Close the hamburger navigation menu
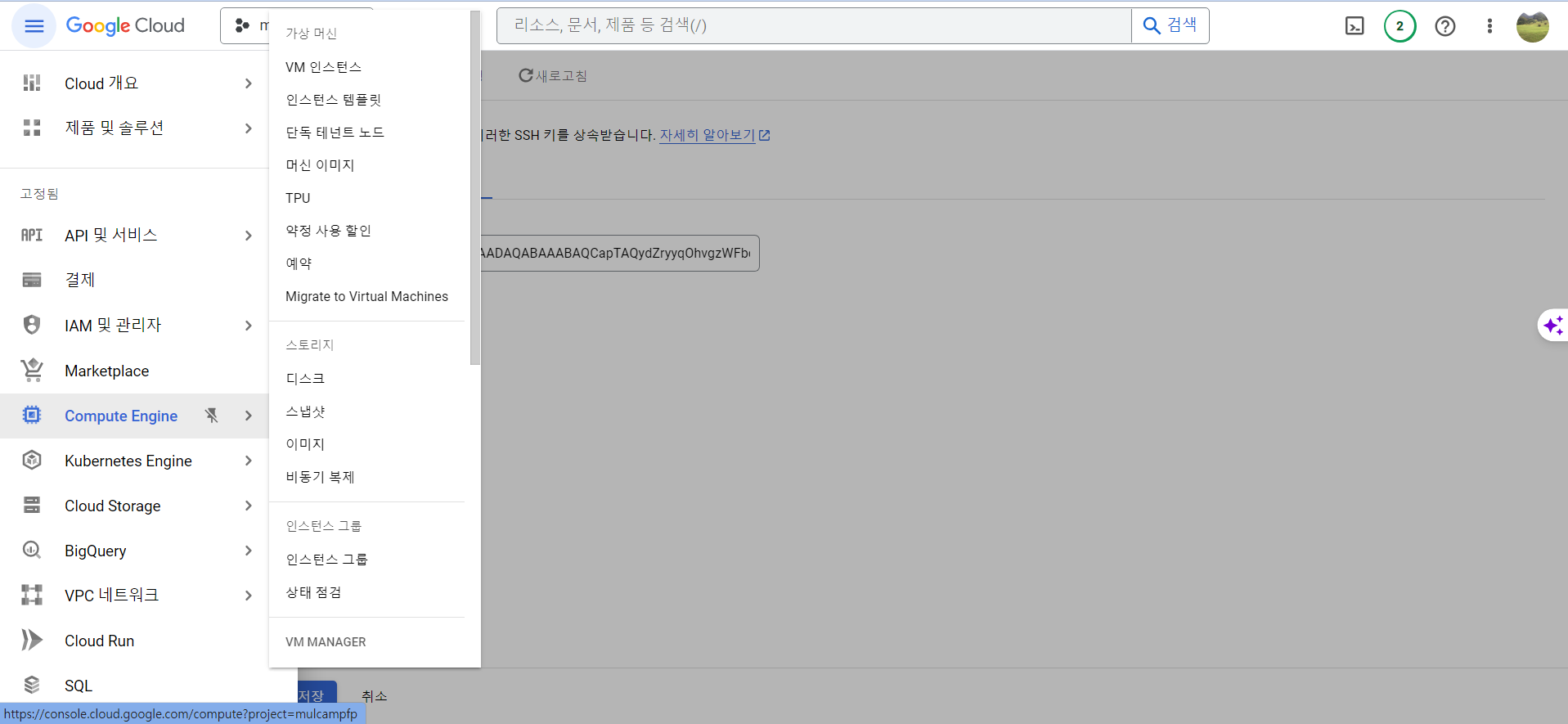Viewport: 1568px width, 724px height. (x=34, y=26)
